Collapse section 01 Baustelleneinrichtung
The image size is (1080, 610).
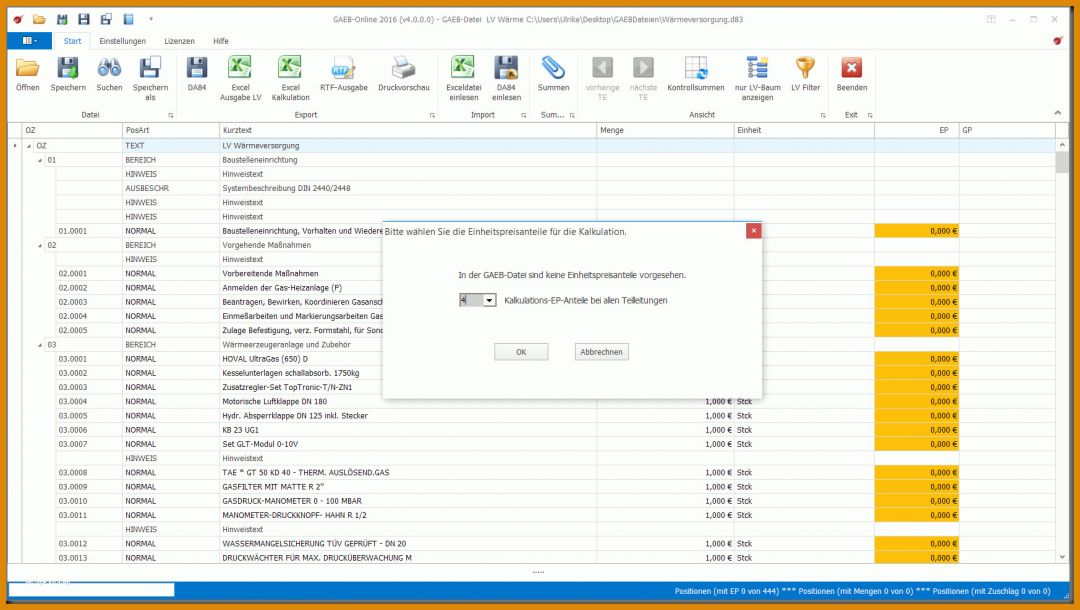40,160
